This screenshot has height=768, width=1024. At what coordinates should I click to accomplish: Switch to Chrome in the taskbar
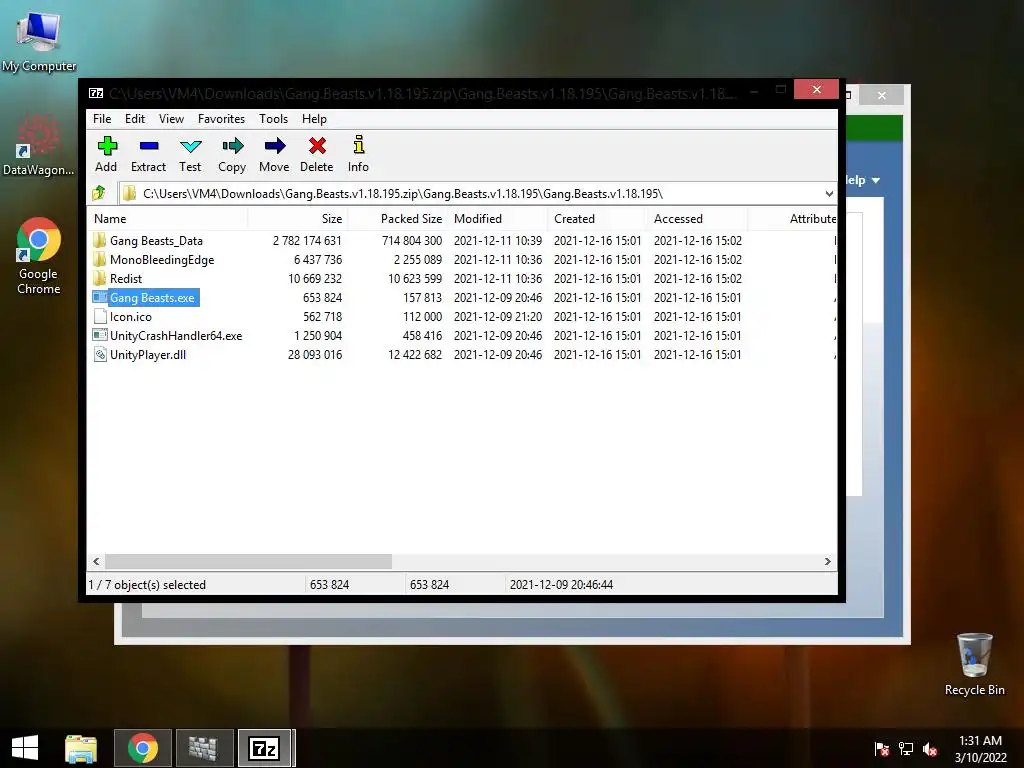[x=143, y=748]
